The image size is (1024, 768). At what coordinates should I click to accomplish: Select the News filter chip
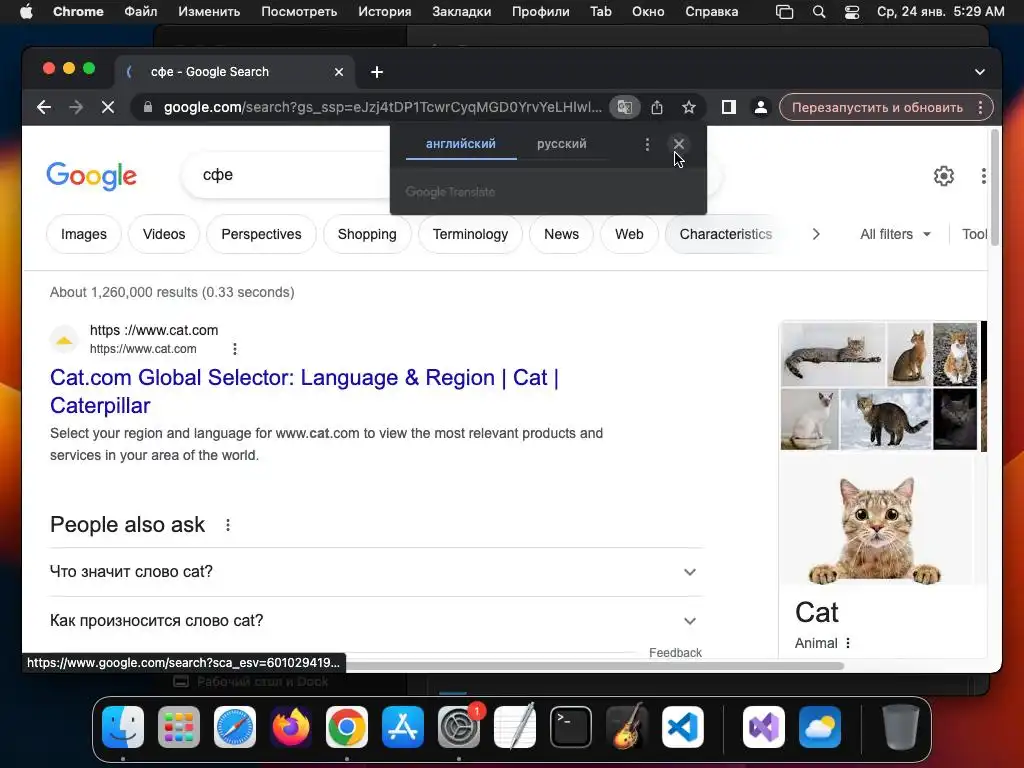pos(562,234)
